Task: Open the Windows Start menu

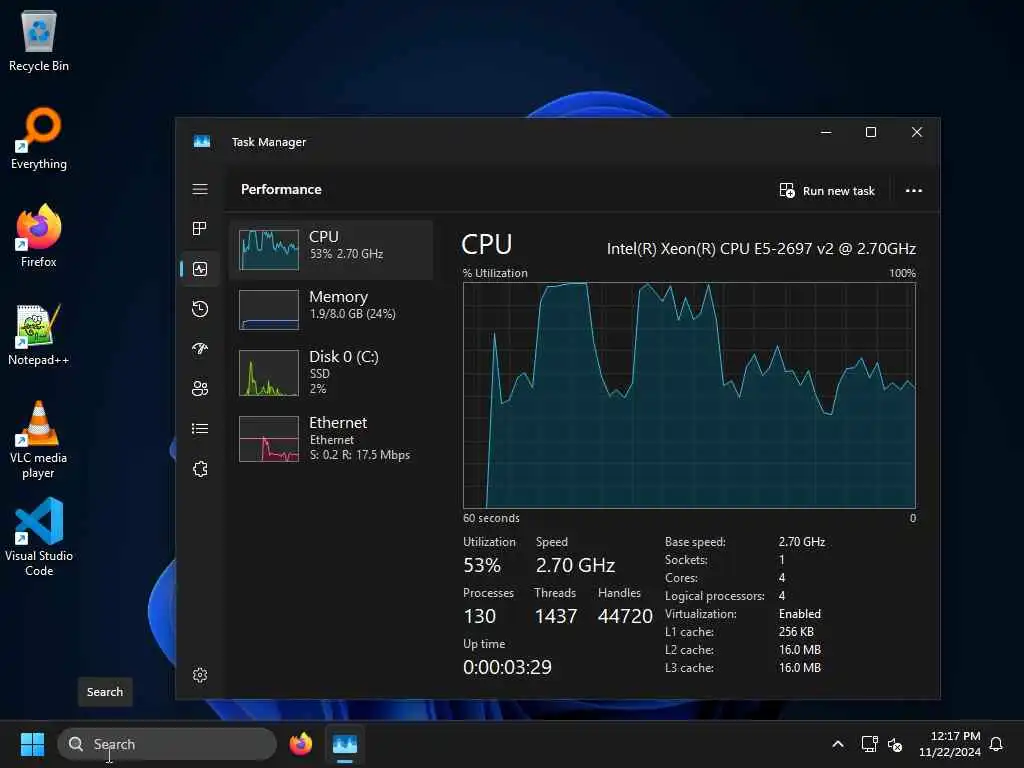Action: coord(32,744)
